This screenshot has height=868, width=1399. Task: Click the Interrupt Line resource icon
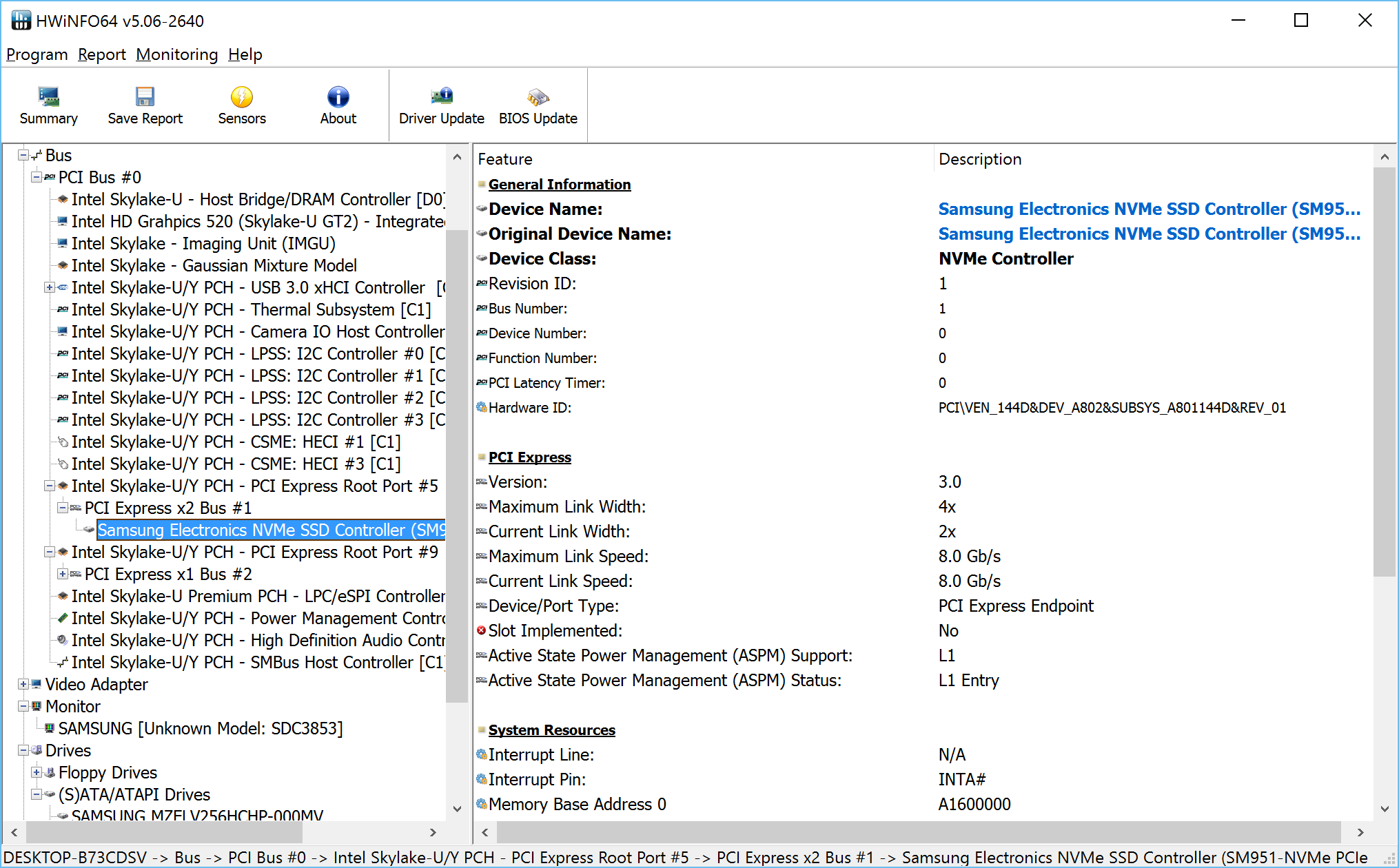482,754
